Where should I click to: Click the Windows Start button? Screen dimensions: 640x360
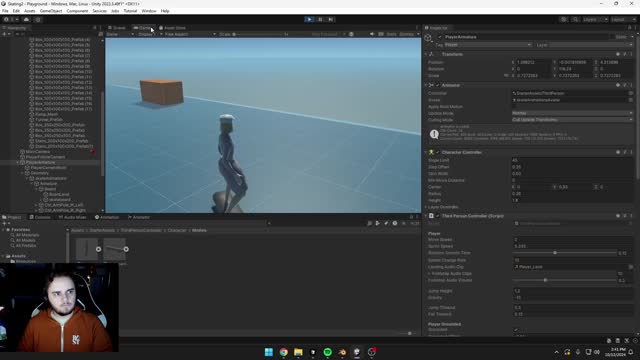point(269,352)
